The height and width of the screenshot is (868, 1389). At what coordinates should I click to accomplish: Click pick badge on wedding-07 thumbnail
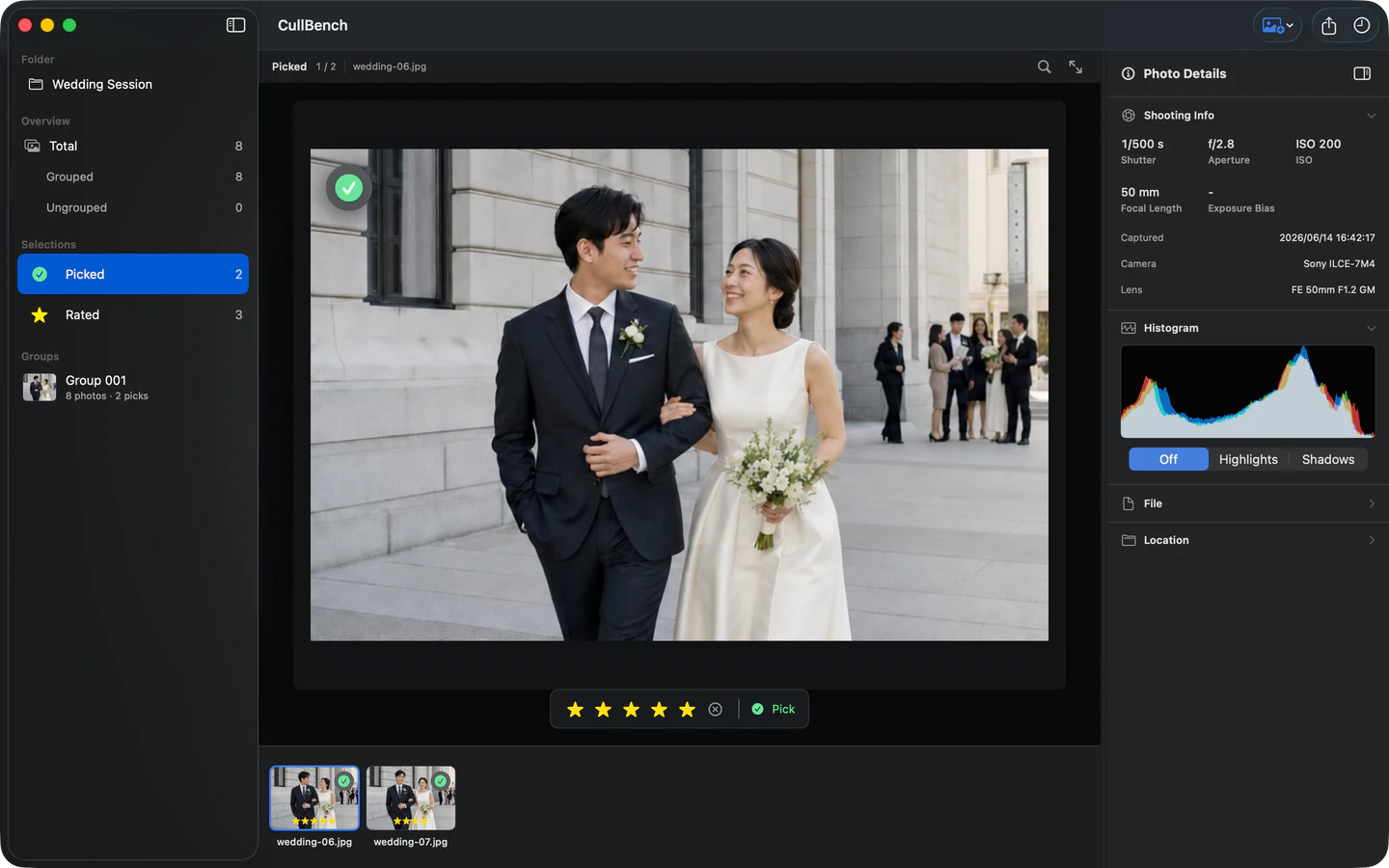tap(441, 780)
